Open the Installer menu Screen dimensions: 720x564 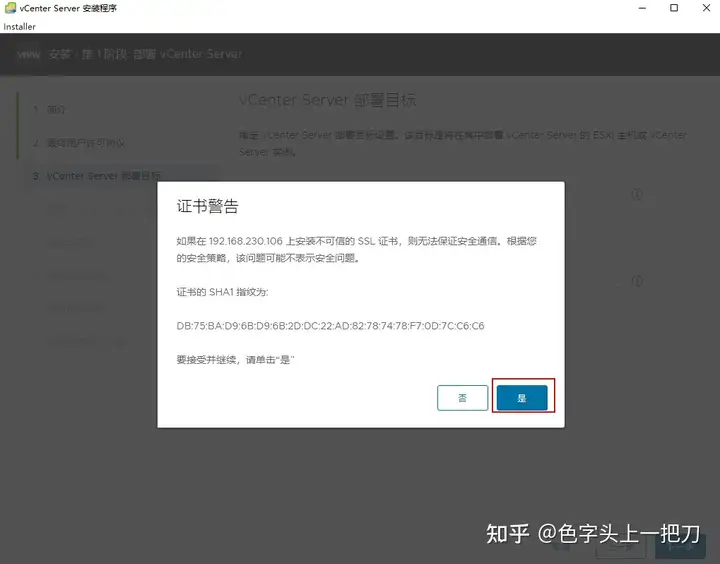pyautogui.click(x=19, y=27)
